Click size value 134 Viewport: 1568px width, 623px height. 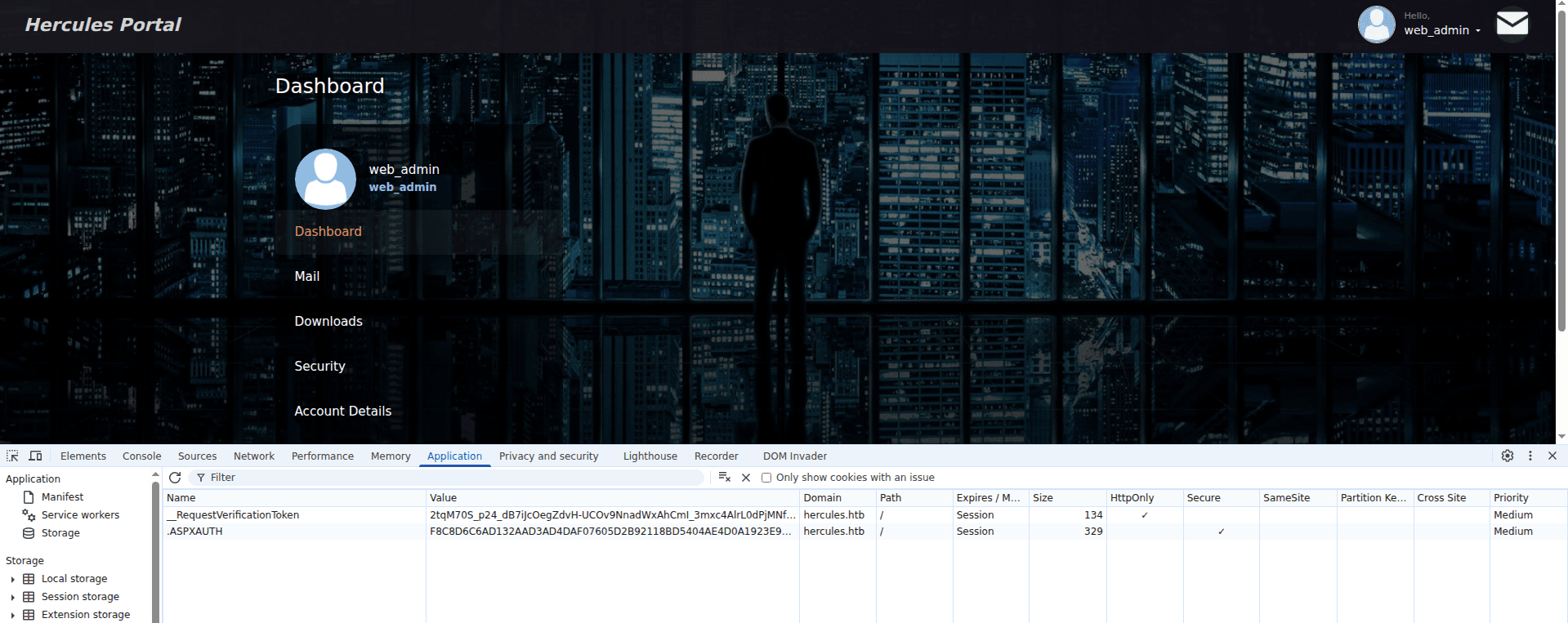point(1093,515)
